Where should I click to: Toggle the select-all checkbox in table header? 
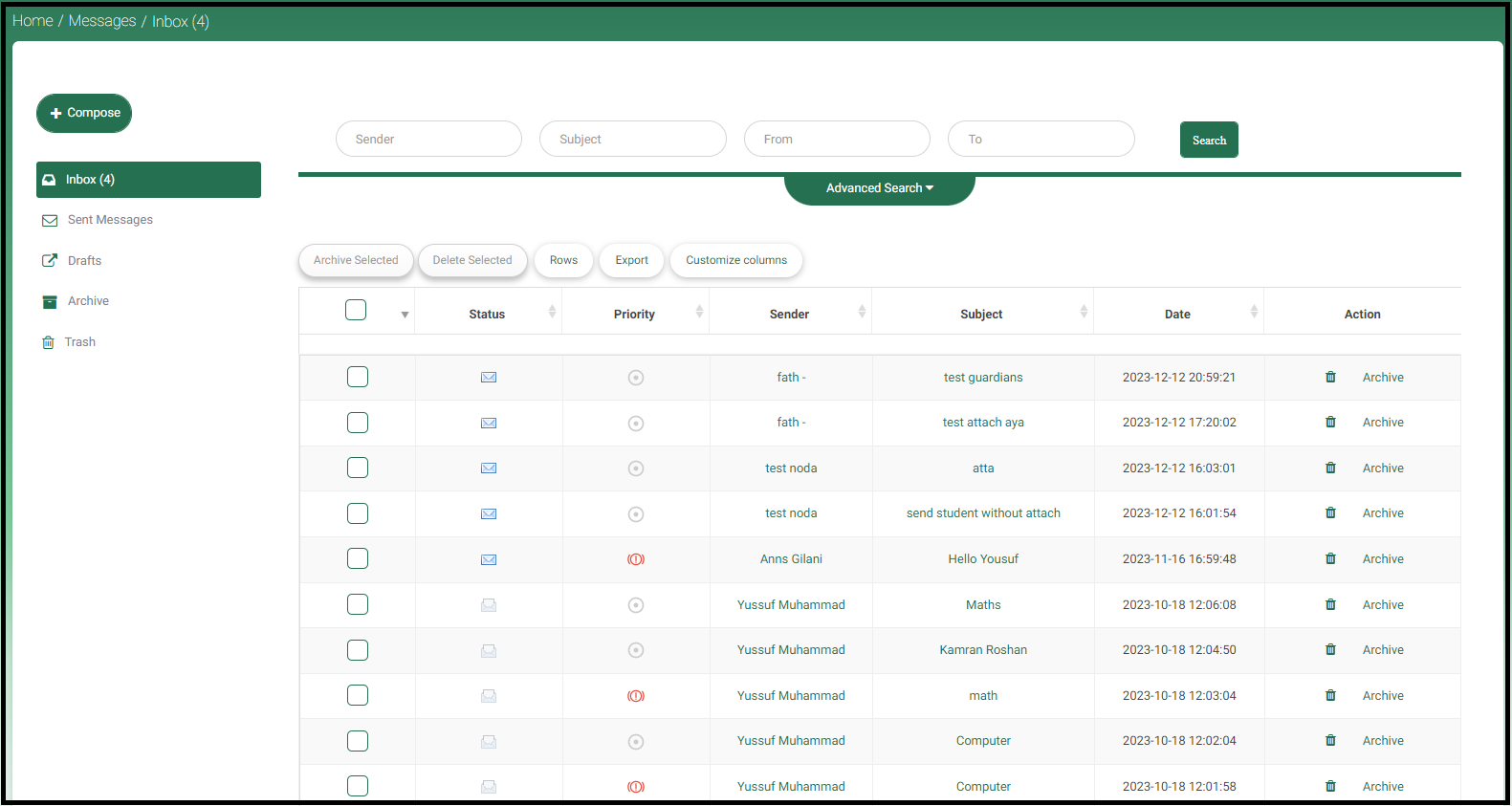coord(356,310)
